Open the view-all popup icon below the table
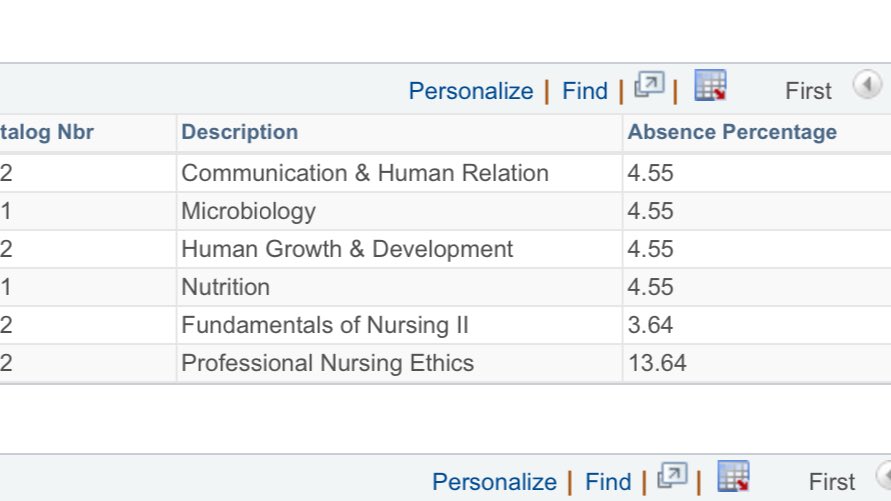Image resolution: width=891 pixels, height=501 pixels. tap(674, 479)
